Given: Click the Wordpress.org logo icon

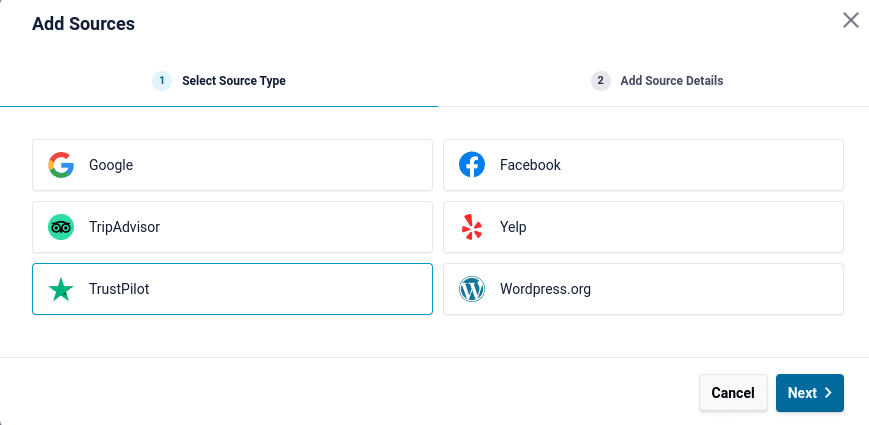Looking at the screenshot, I should pyautogui.click(x=472, y=290).
